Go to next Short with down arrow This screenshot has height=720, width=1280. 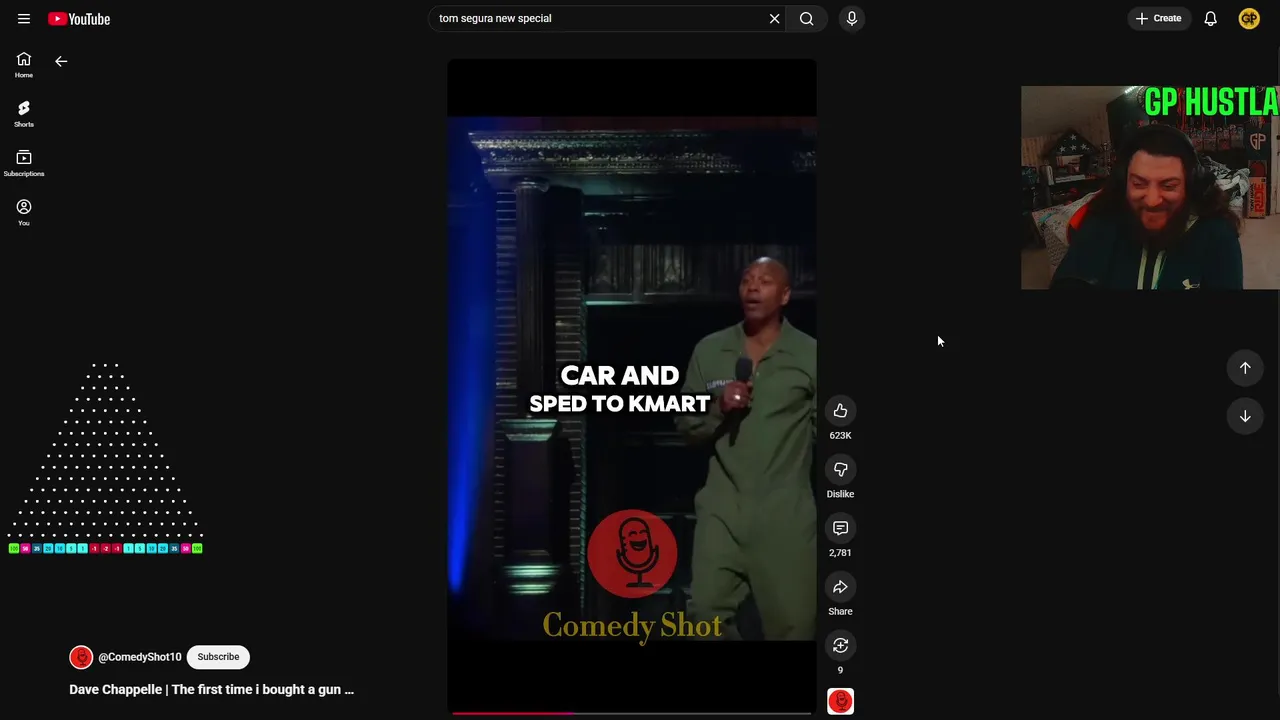click(1245, 416)
